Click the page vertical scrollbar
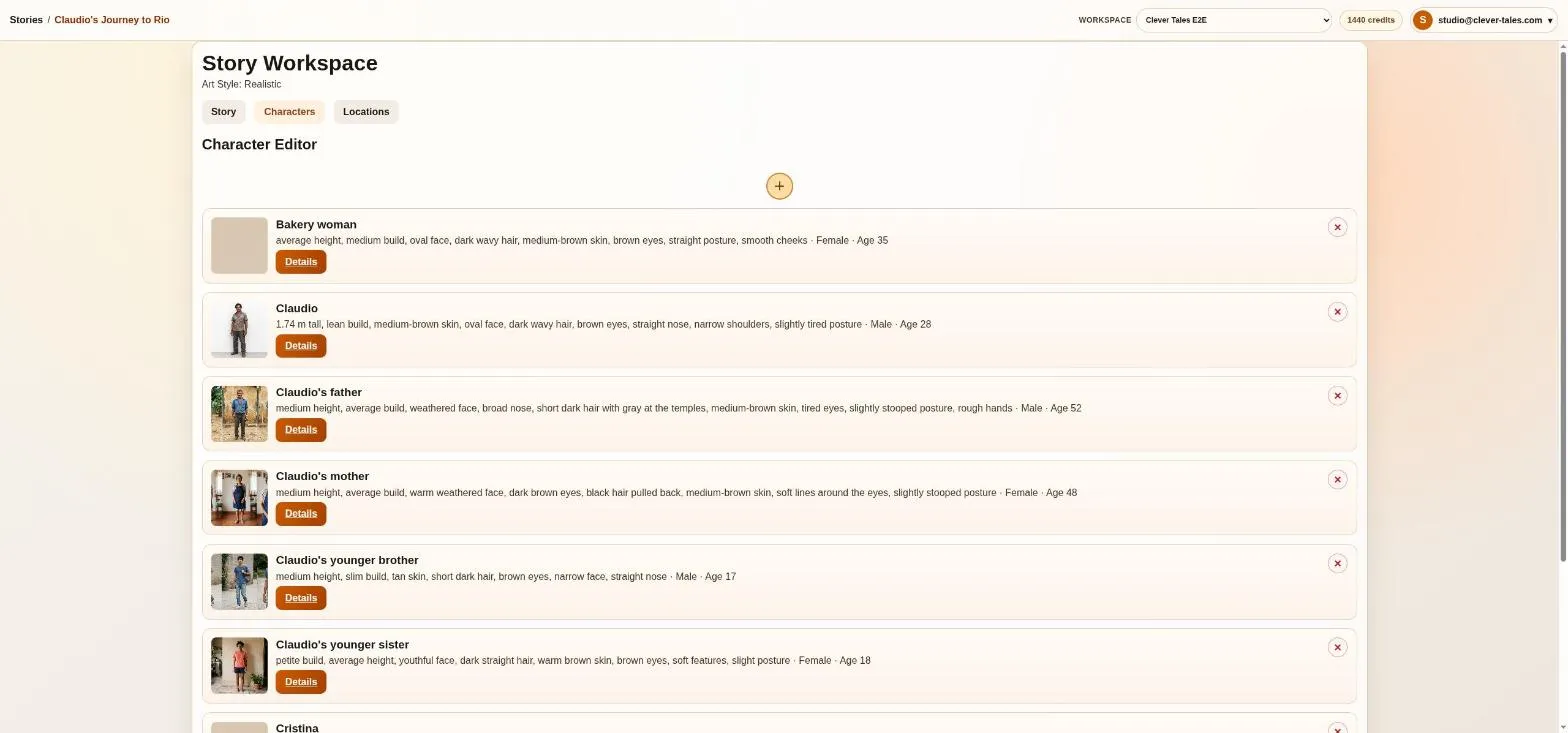 pos(1563,305)
